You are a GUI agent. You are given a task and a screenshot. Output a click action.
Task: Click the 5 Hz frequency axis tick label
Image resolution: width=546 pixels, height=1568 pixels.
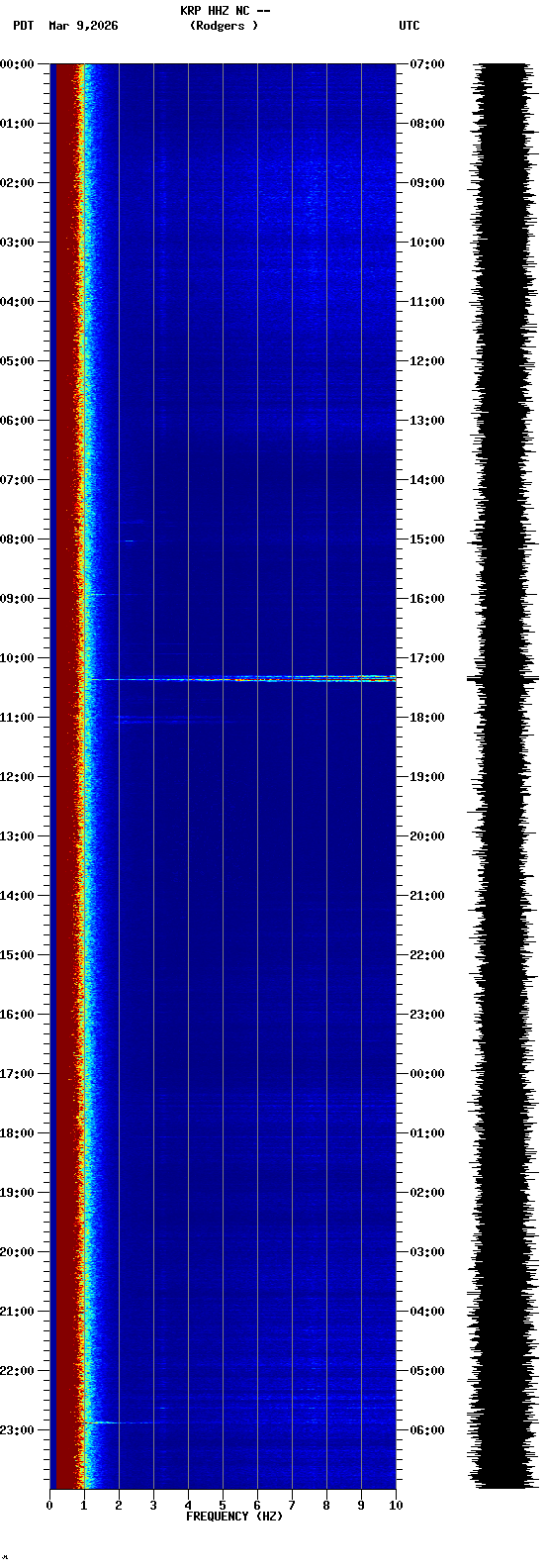223,1506
